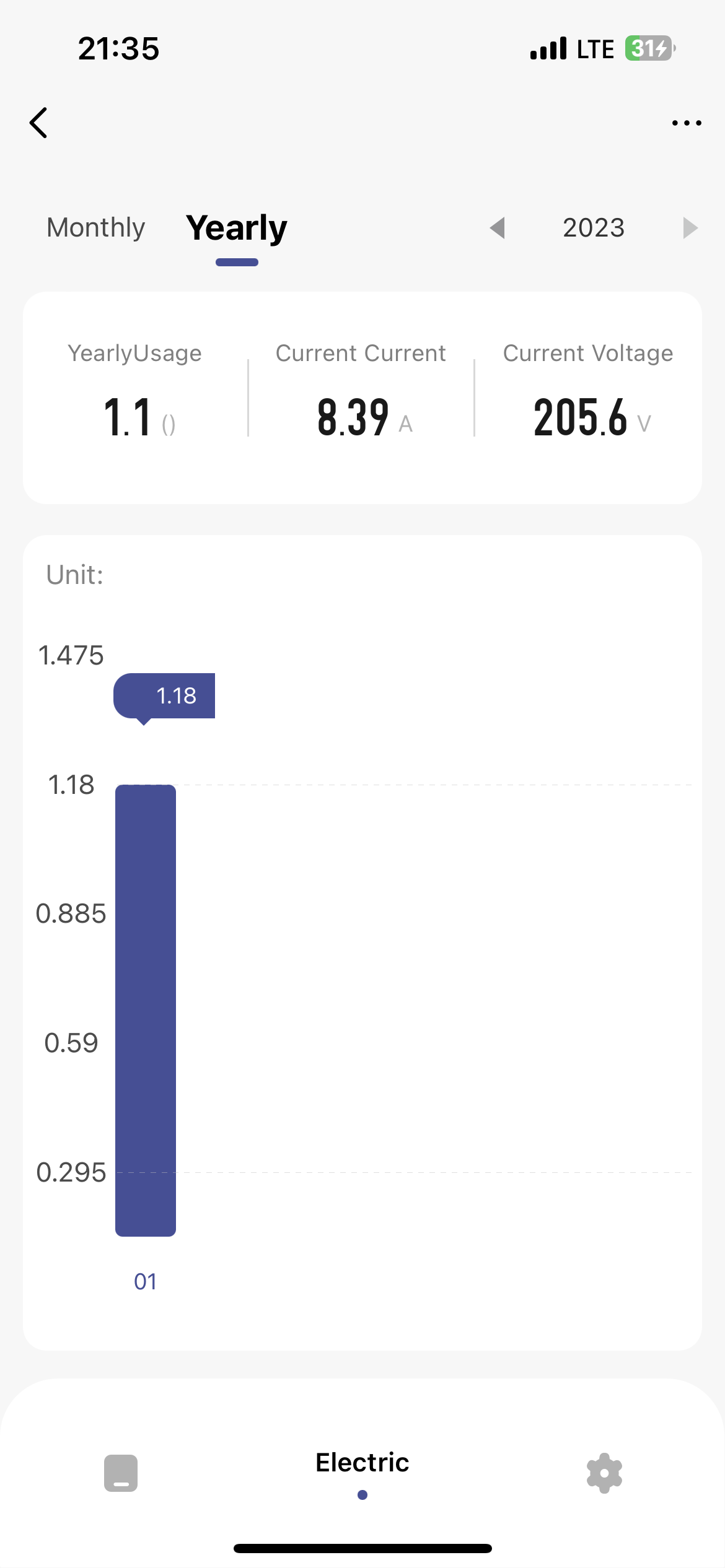Tap the month 01 usage bar
725x1568 pixels.
coord(146,1009)
